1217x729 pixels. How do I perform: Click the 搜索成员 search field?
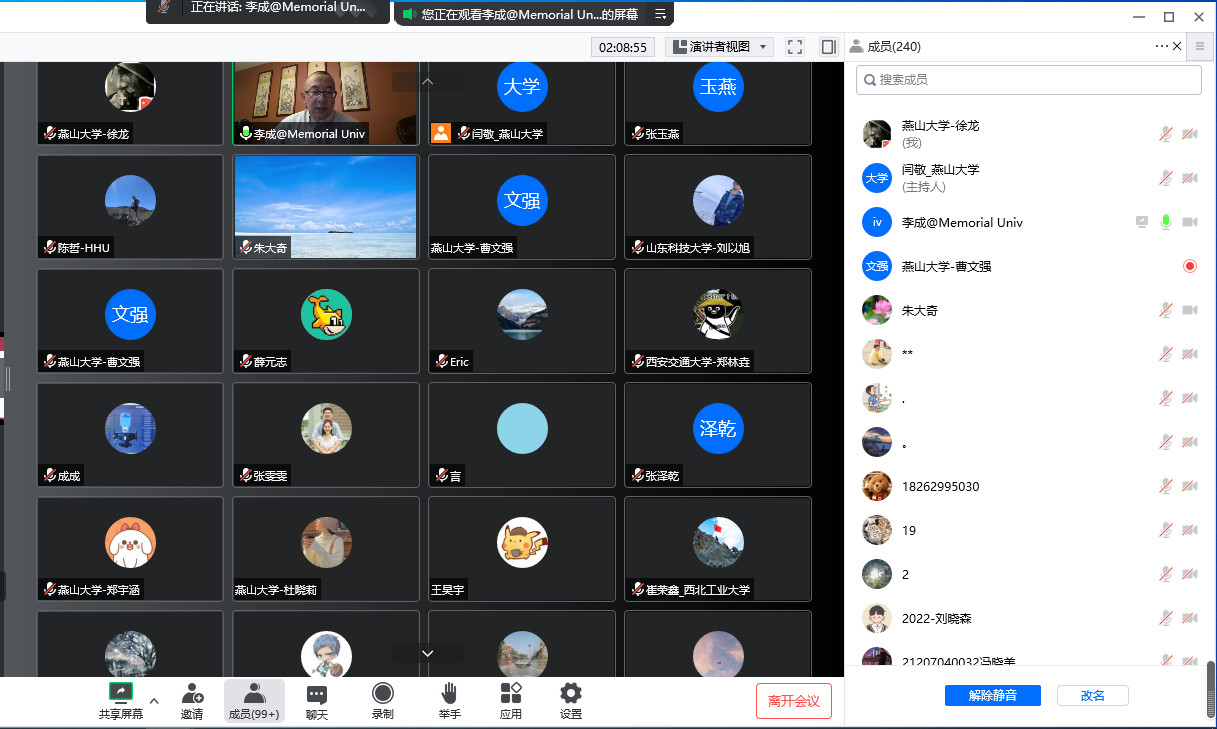(x=1028, y=80)
